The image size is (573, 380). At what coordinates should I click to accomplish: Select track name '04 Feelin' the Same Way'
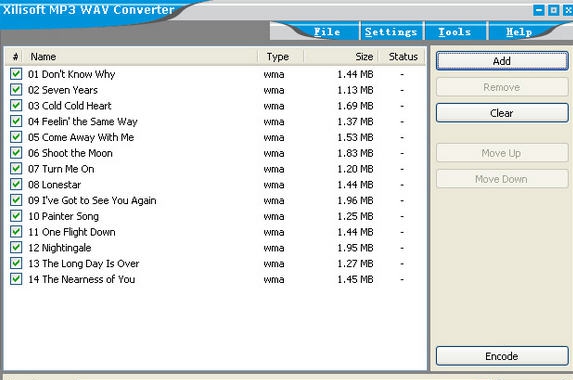[83, 121]
